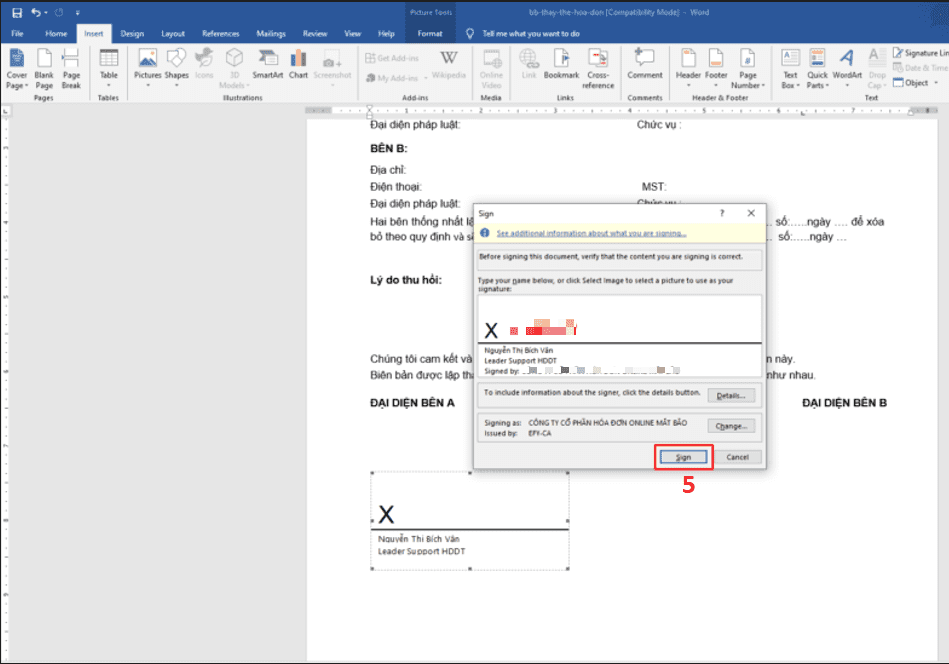
Task: Save the document from Quick Access toolbar
Action: point(17,12)
